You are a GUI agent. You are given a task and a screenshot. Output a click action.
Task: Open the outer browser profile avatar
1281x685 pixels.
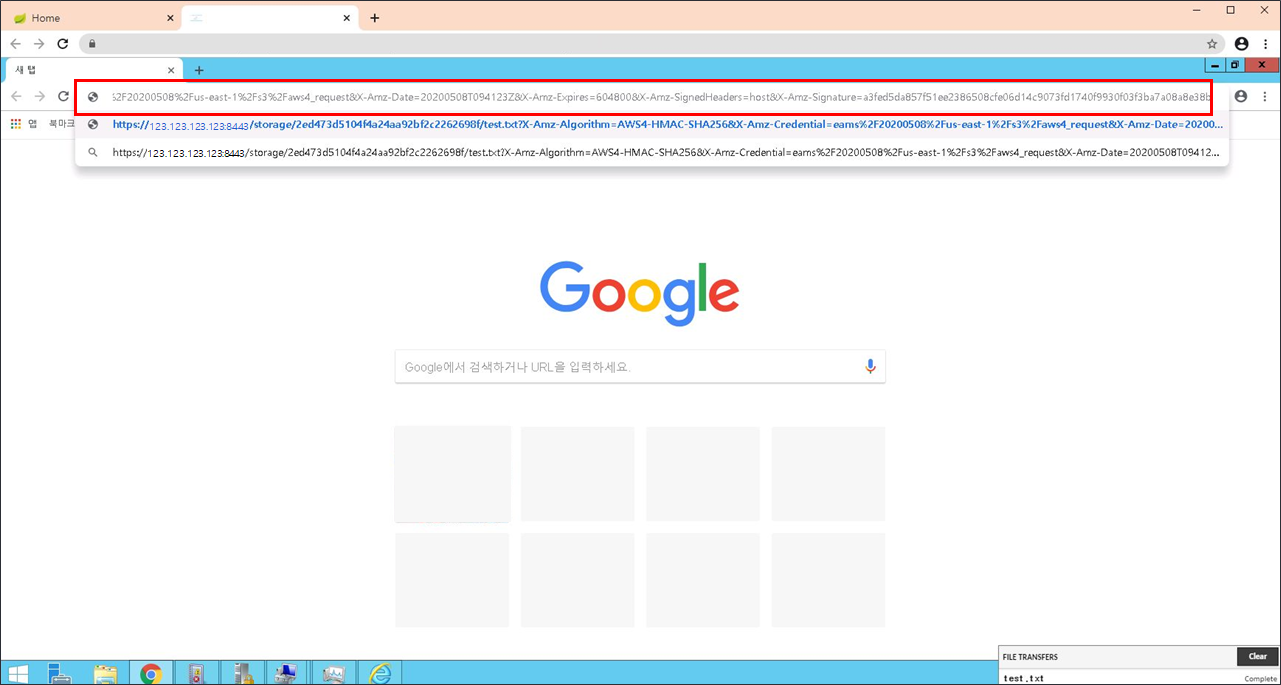pyautogui.click(x=1242, y=44)
